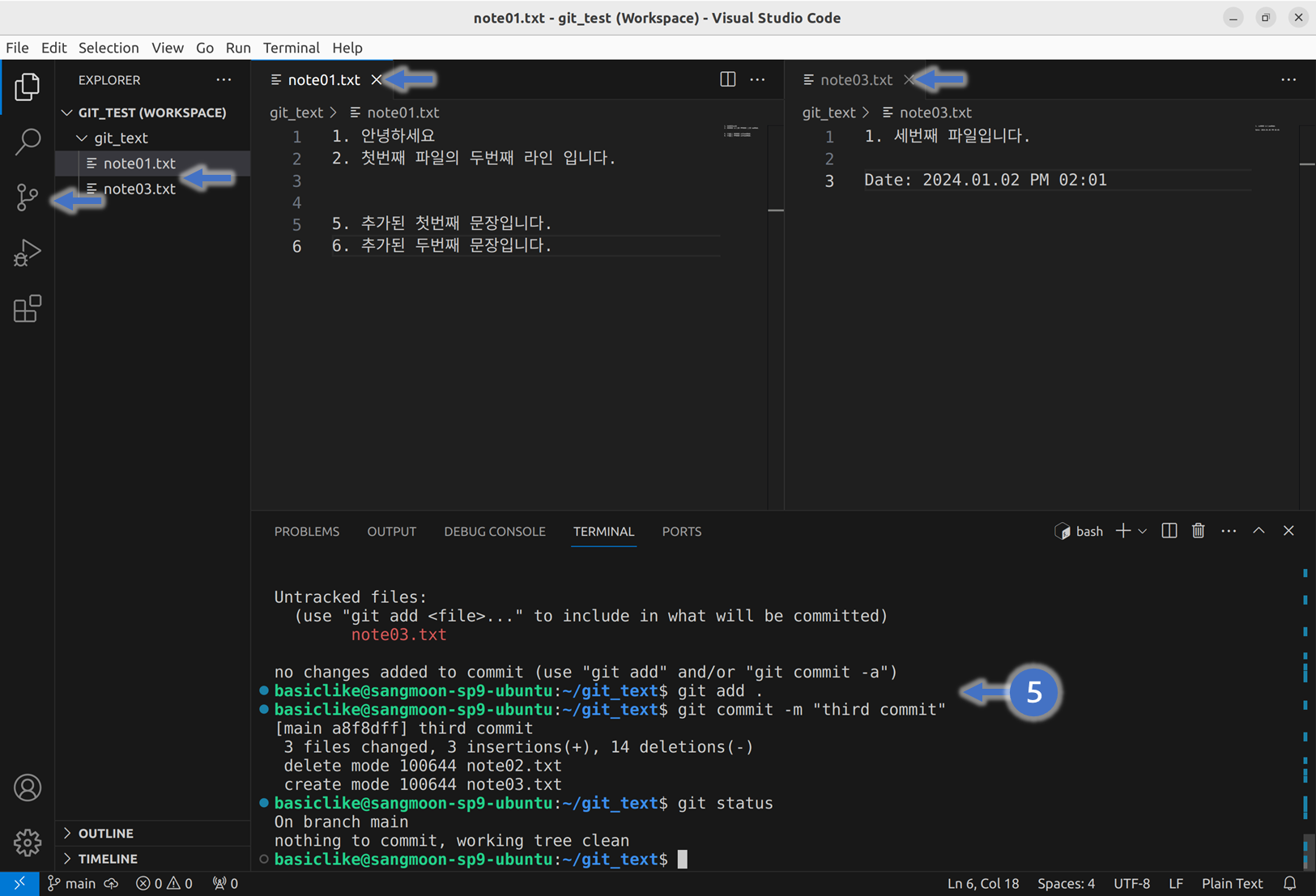The image size is (1316, 896).
Task: Change end of line sequence LF
Action: [x=1176, y=884]
